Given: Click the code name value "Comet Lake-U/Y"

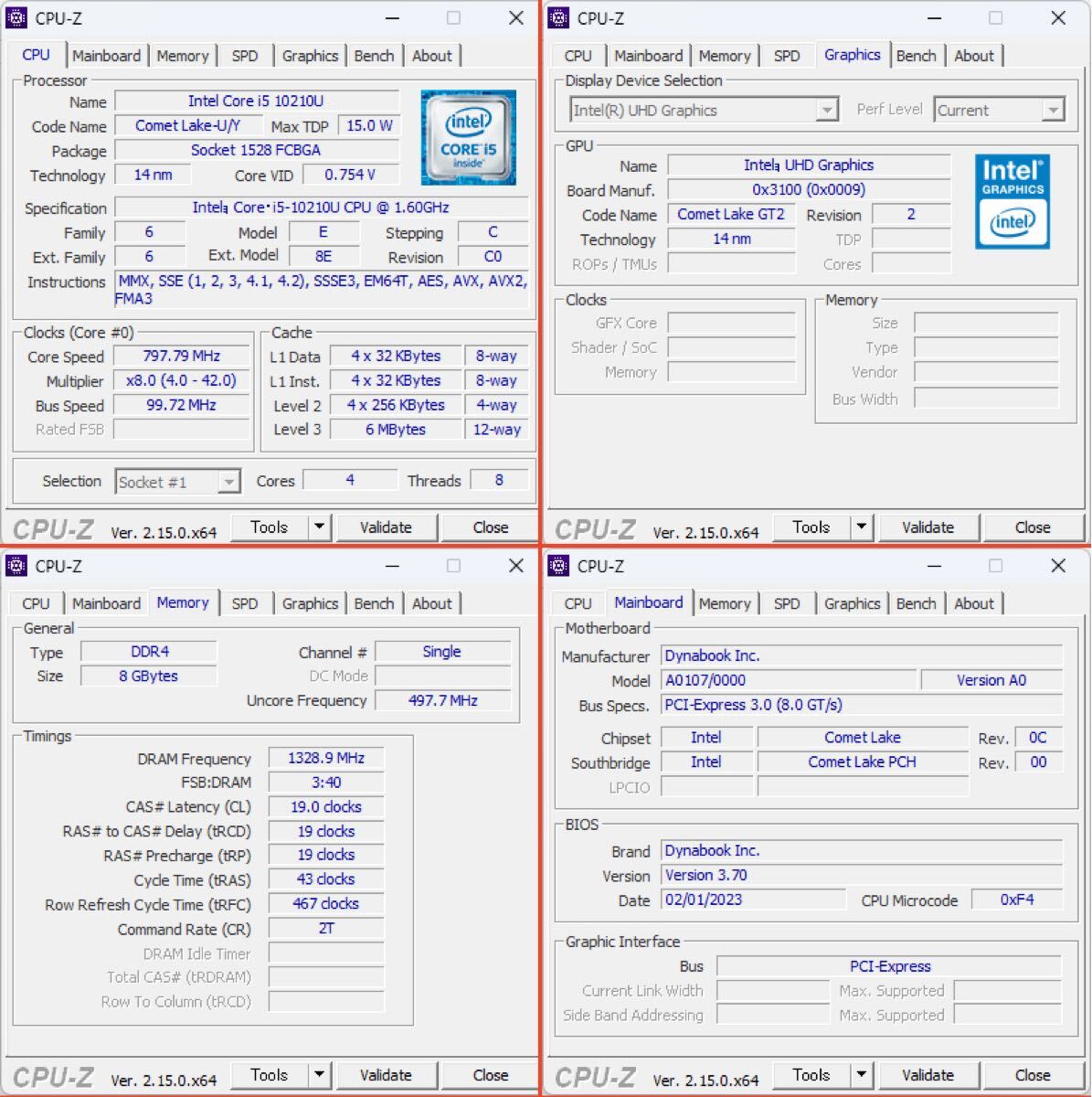Looking at the screenshot, I should pyautogui.click(x=188, y=126).
